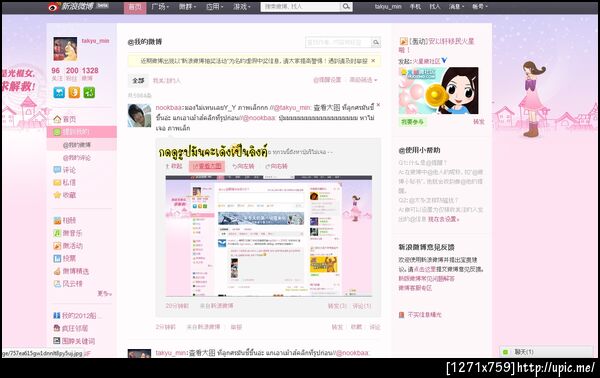
Task: Click the cartoon girl event banner image
Action: coord(439,91)
